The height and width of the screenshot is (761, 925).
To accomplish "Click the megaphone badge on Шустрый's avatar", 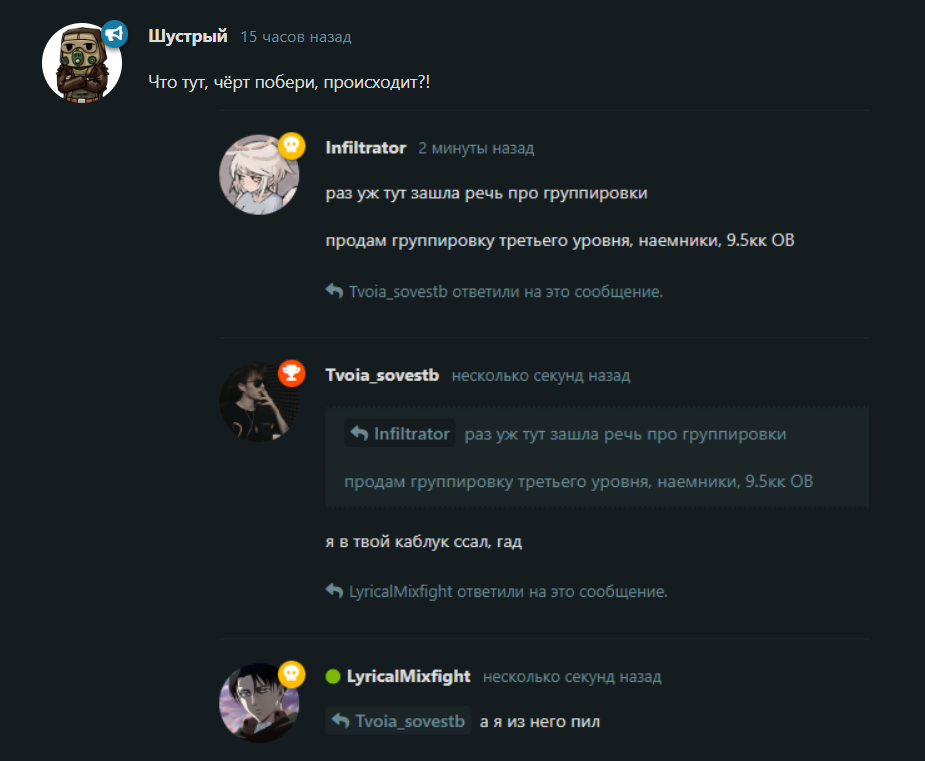I will coord(114,34).
